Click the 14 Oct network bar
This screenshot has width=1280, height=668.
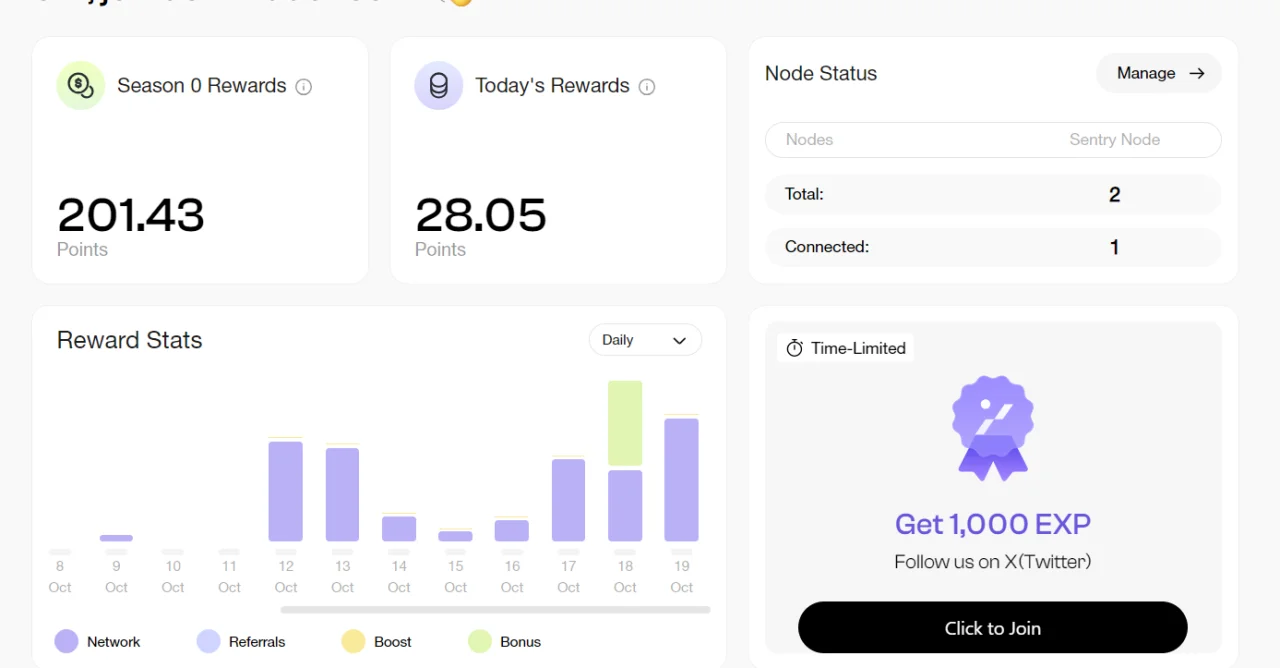pyautogui.click(x=399, y=529)
